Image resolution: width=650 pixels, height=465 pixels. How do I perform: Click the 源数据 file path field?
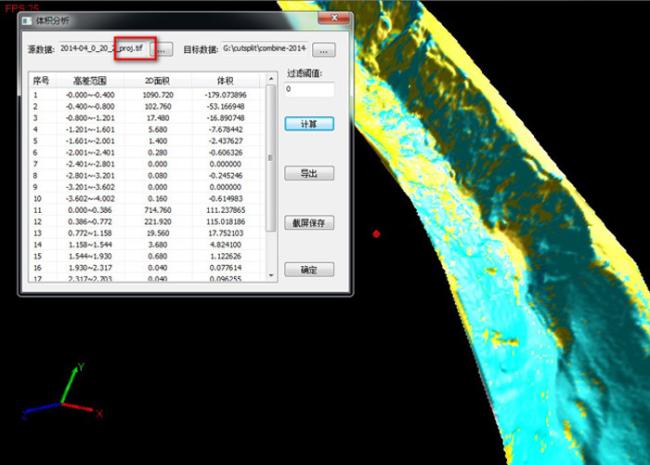pos(106,48)
